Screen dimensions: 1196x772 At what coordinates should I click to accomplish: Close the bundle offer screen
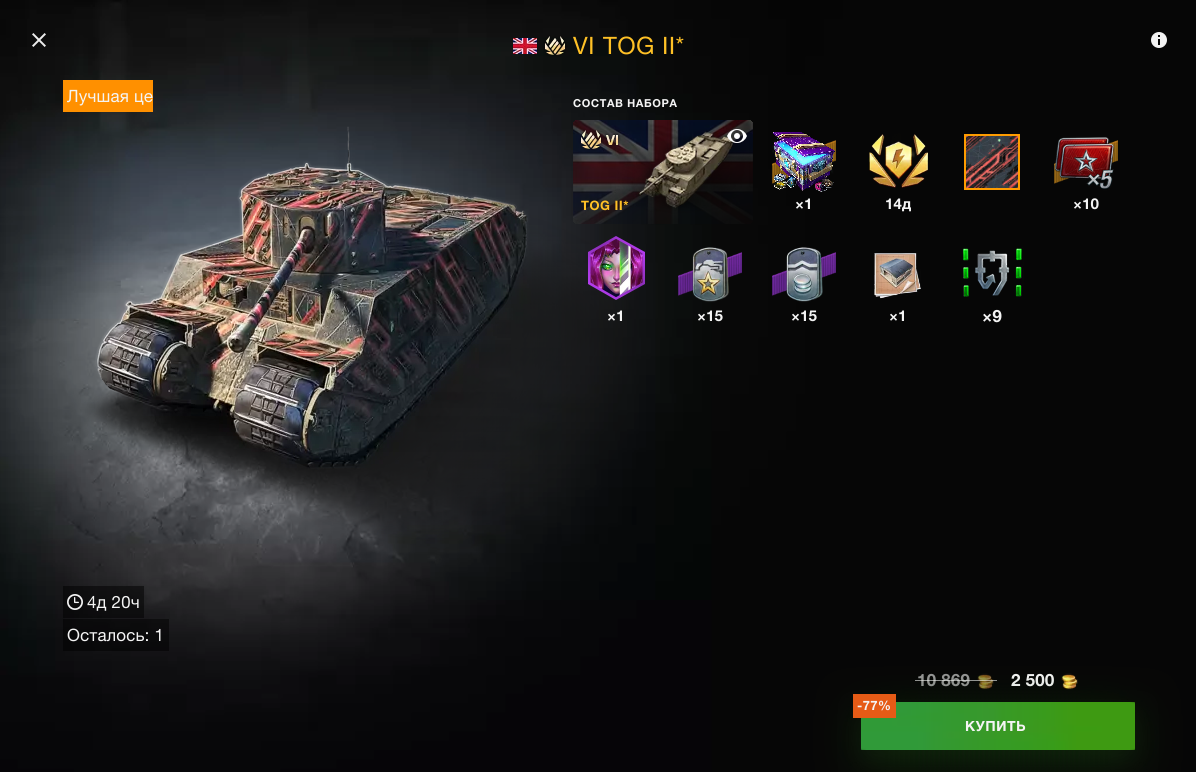click(39, 40)
